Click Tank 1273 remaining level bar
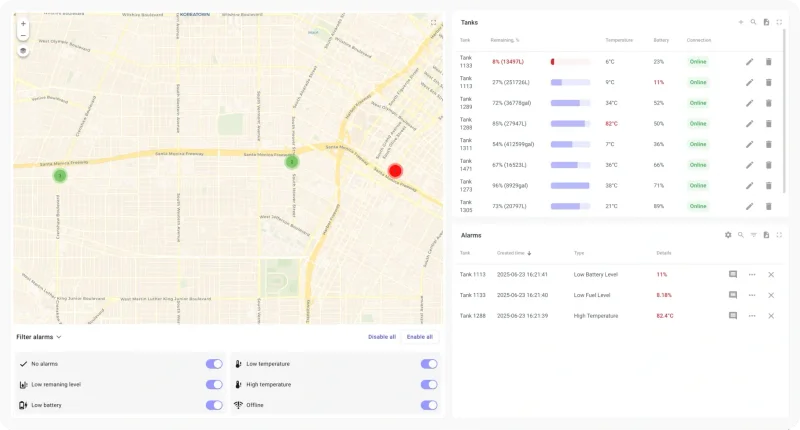This screenshot has height=430, width=800. click(x=570, y=186)
